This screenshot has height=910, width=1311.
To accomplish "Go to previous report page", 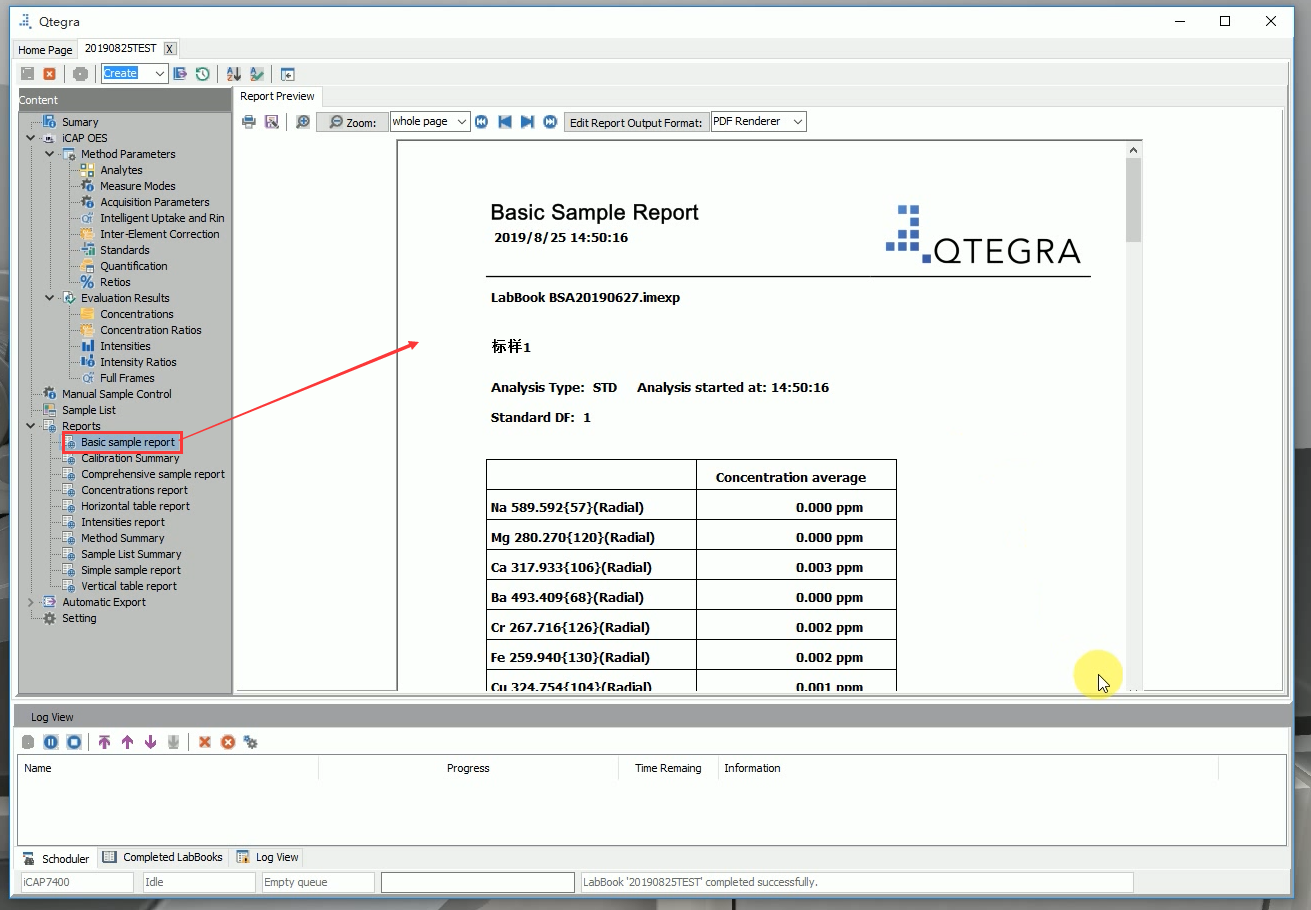I will pos(505,122).
